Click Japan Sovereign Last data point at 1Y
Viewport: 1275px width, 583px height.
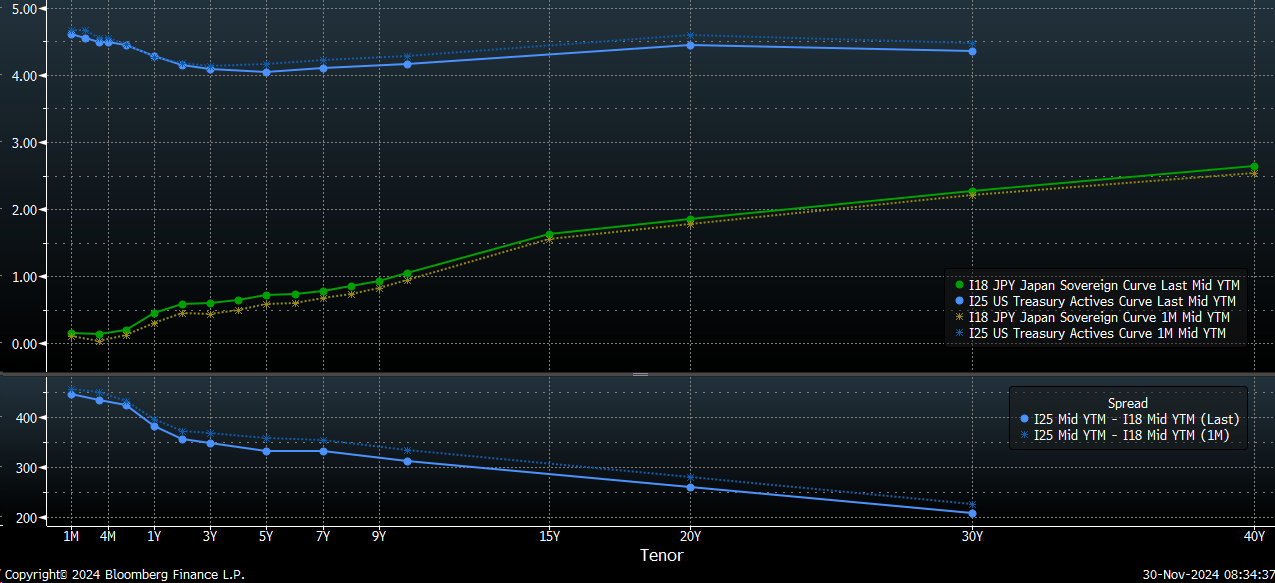(154, 314)
